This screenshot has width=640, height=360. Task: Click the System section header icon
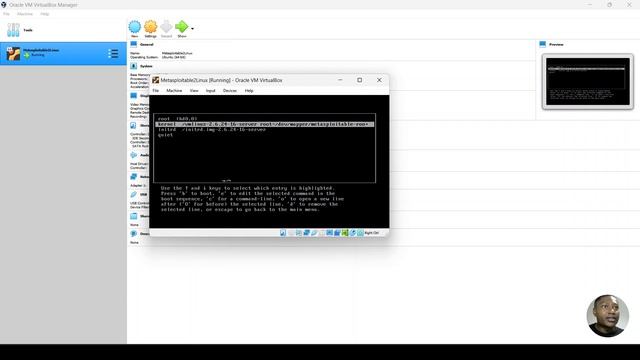(x=133, y=66)
